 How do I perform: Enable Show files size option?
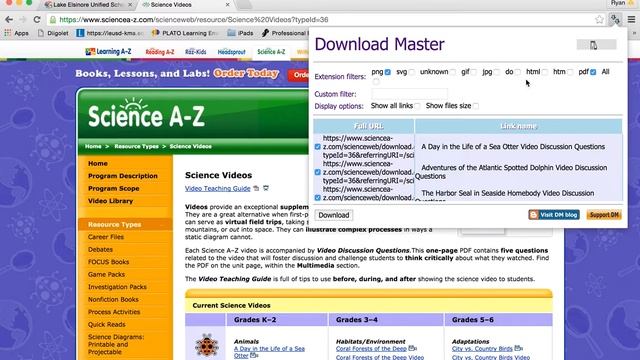point(476,106)
